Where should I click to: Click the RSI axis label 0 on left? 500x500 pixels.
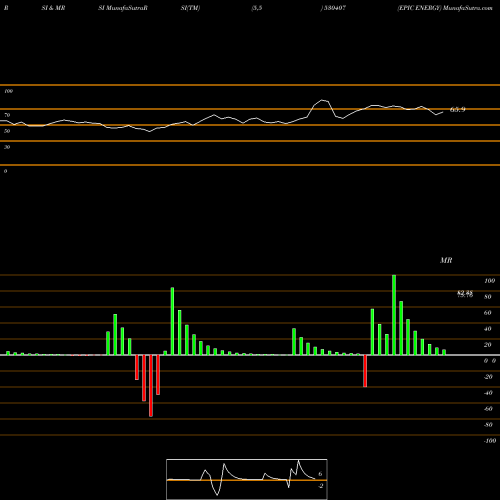[x=5, y=171]
